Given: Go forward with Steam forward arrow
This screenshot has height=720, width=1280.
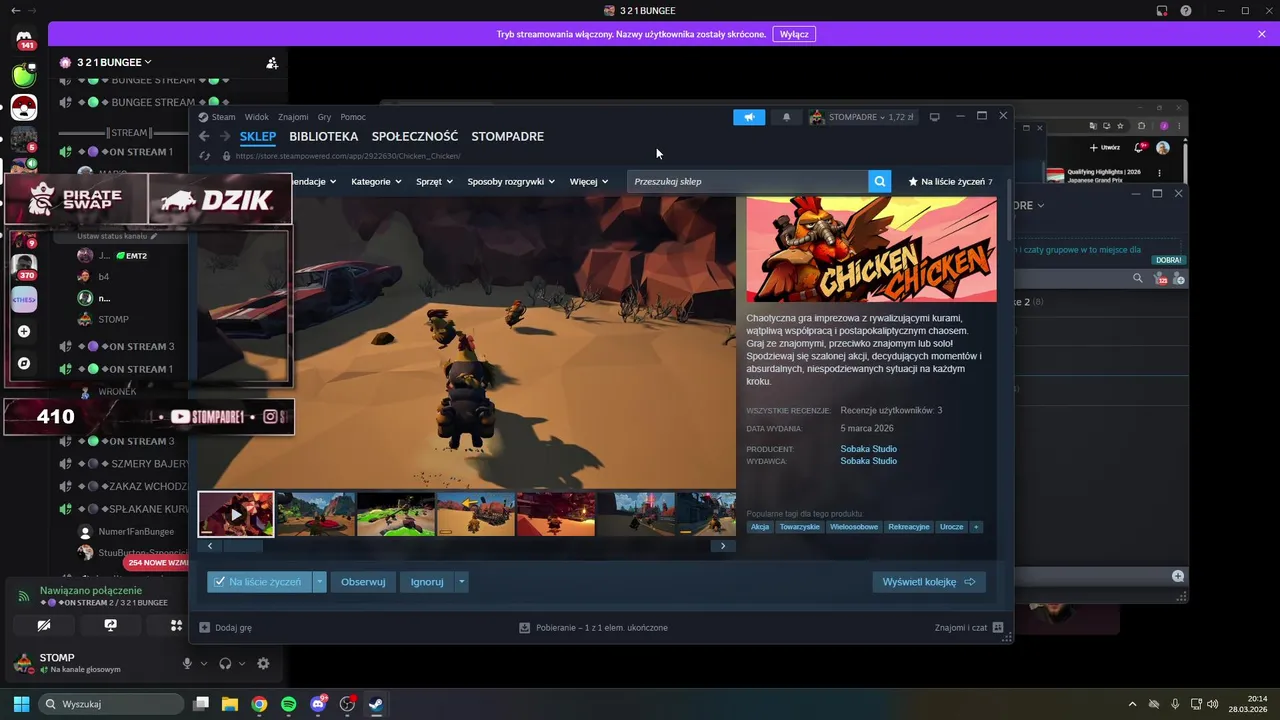Looking at the screenshot, I should [225, 136].
